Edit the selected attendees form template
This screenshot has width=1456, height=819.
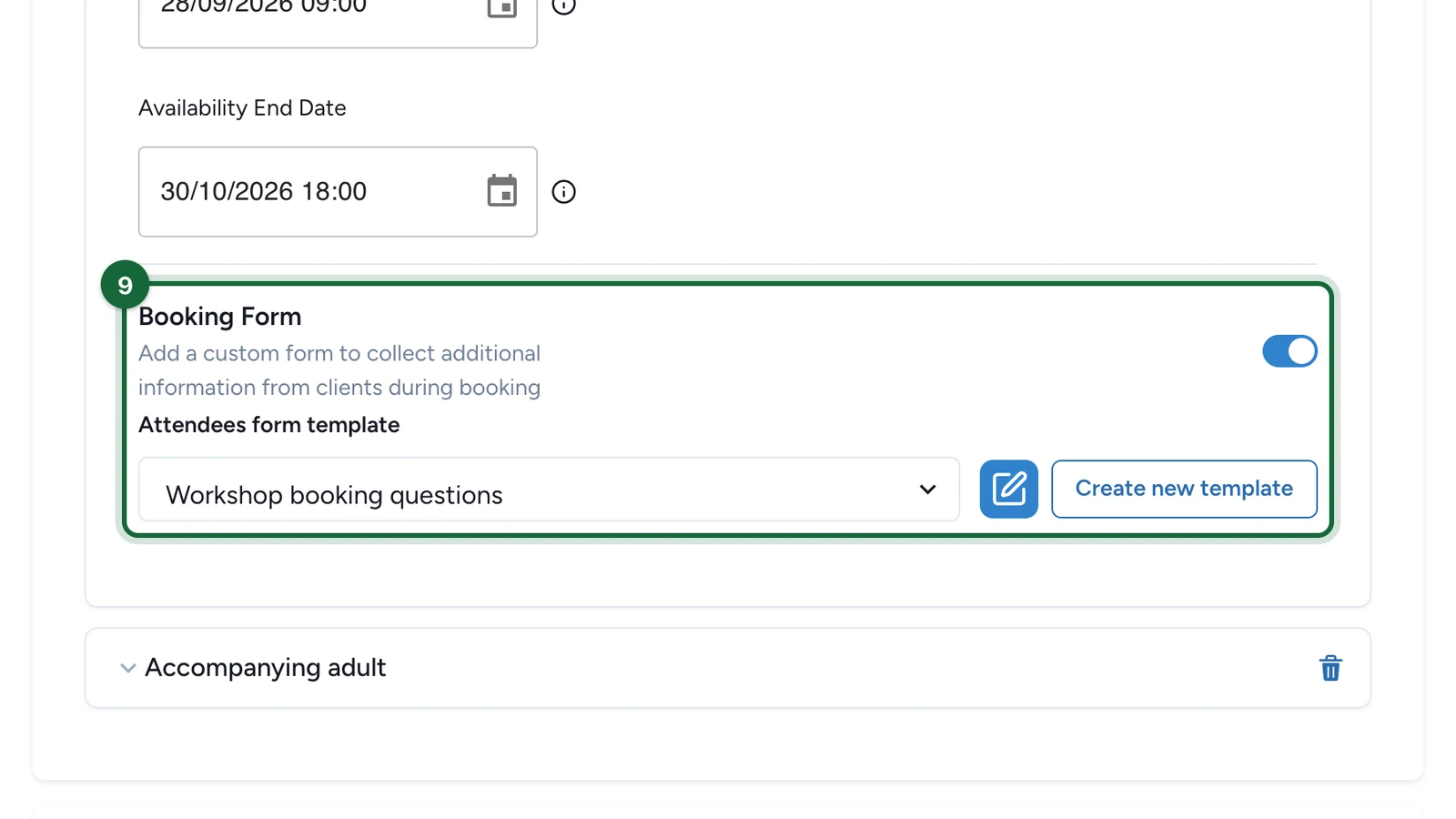coord(1008,489)
